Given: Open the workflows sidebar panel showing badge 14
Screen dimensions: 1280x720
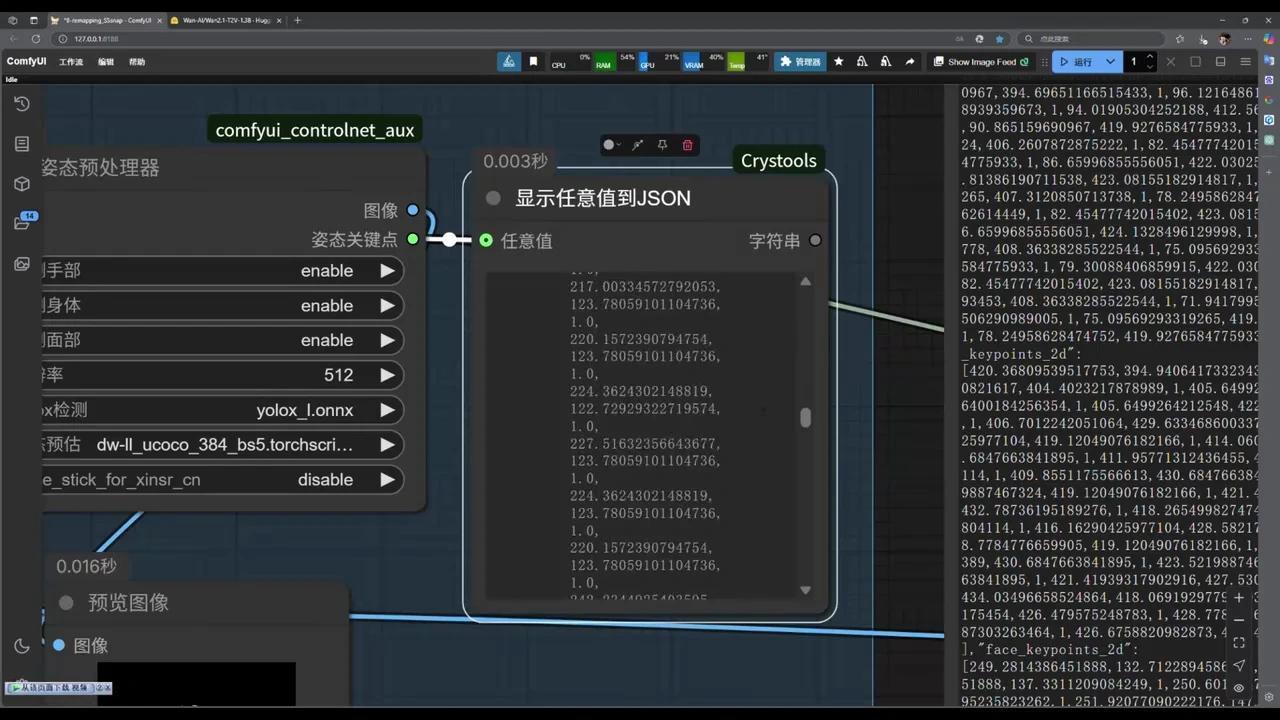Looking at the screenshot, I should click(22, 222).
